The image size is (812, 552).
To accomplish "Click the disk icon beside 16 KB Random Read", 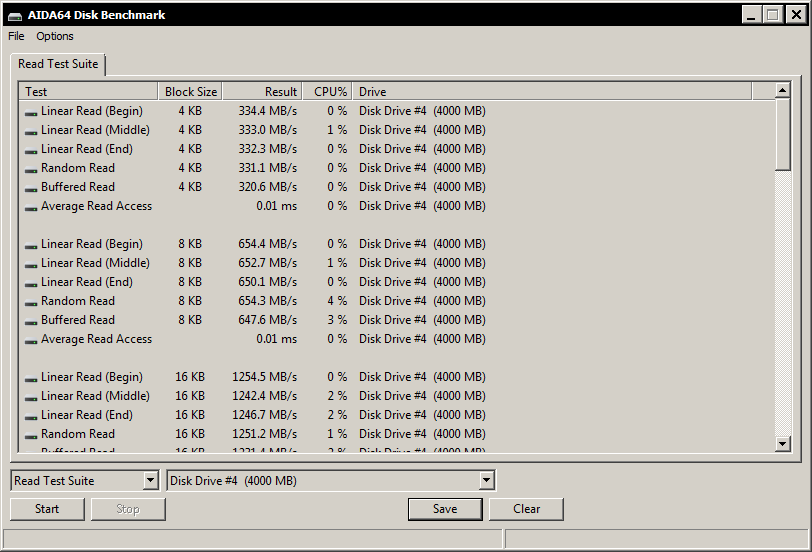I will coord(31,435).
